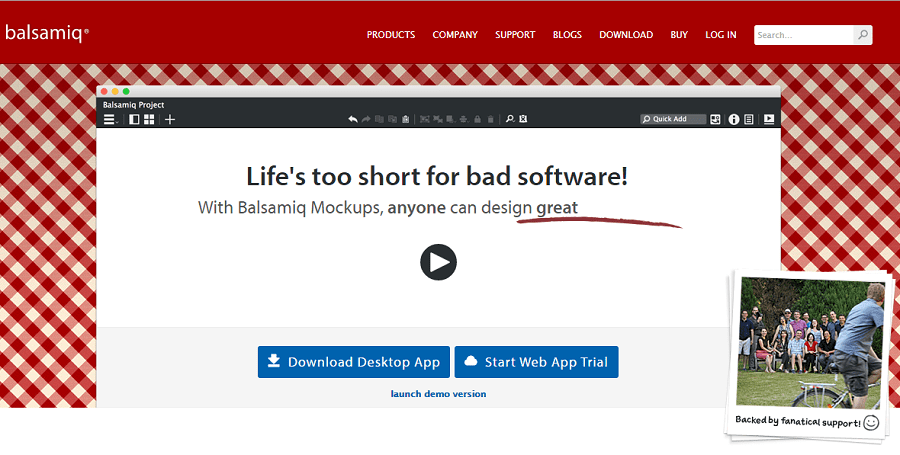Viewport: 900px width, 455px height.
Task: Click the balsamiq logo
Action: click(47, 33)
